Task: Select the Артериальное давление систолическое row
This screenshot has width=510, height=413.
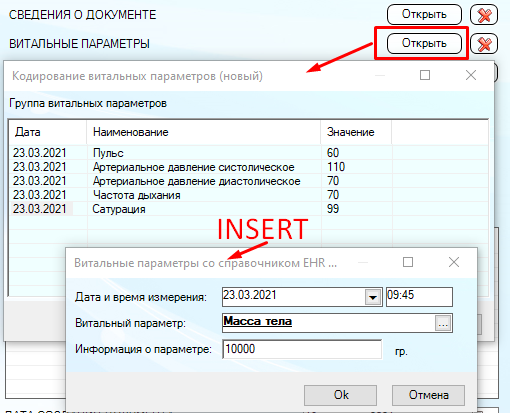Action: (x=248, y=167)
